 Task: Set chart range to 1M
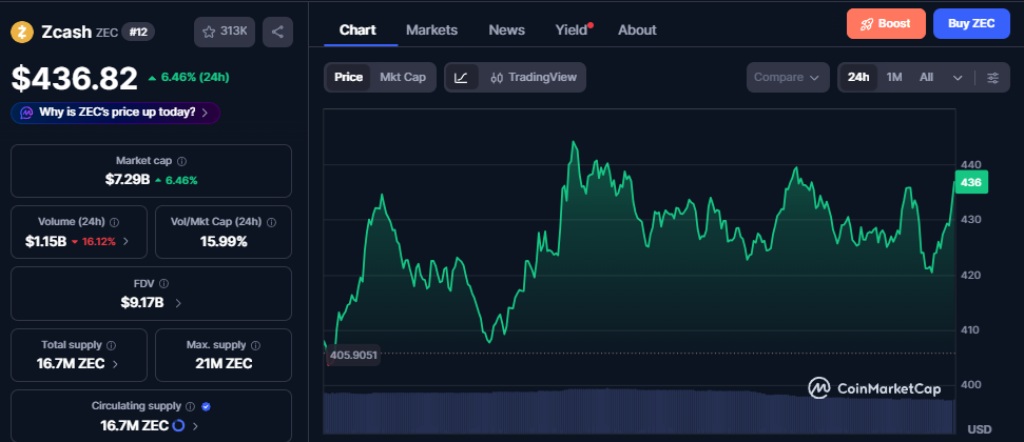click(x=894, y=77)
